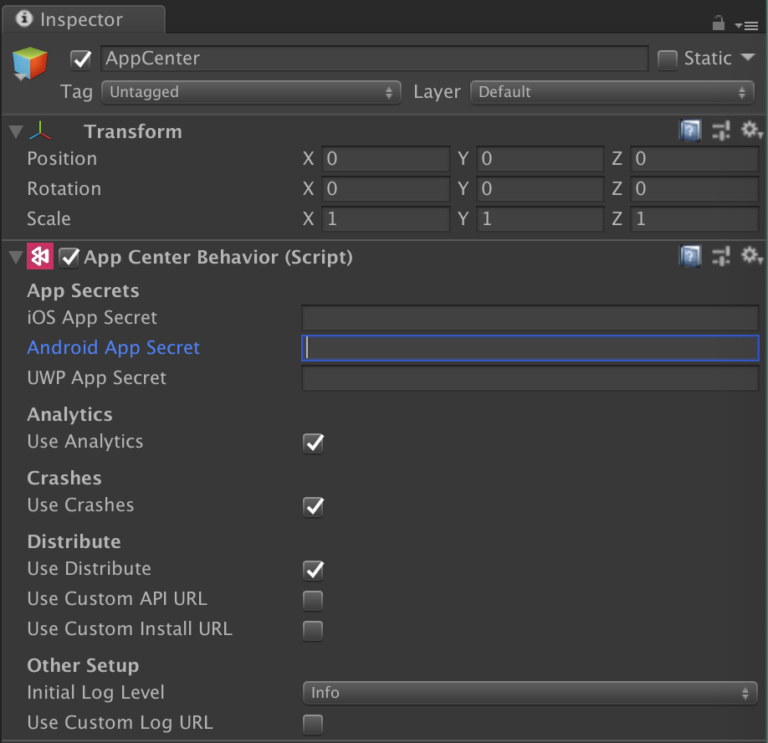Open App Center Behavior gear settings
This screenshot has height=743, width=768.
[x=751, y=256]
